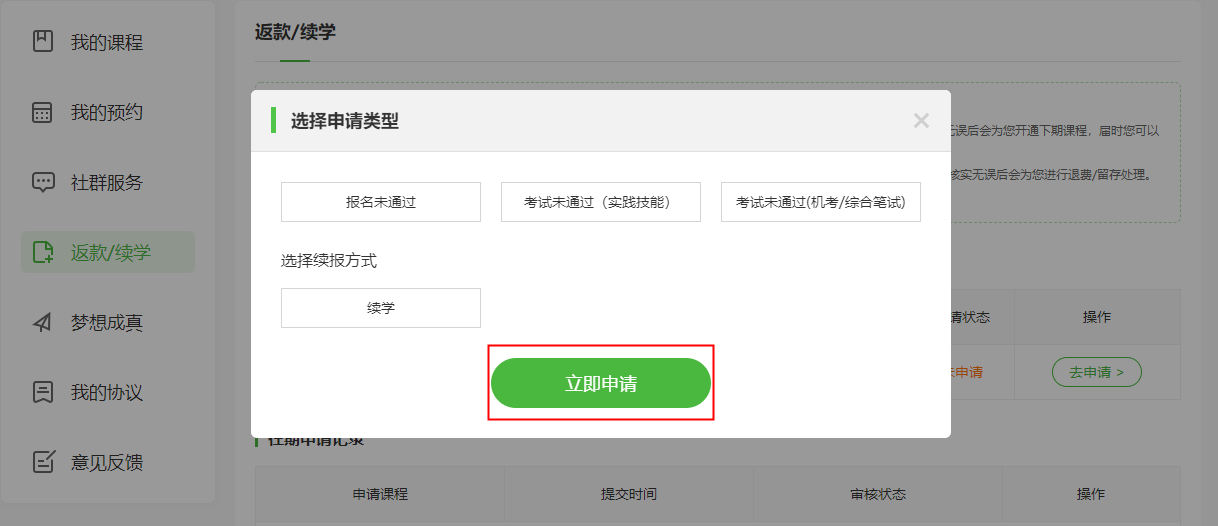This screenshot has height=526, width=1218.
Task: Click the chat bubble icon for 社群服务
Action: (42, 182)
